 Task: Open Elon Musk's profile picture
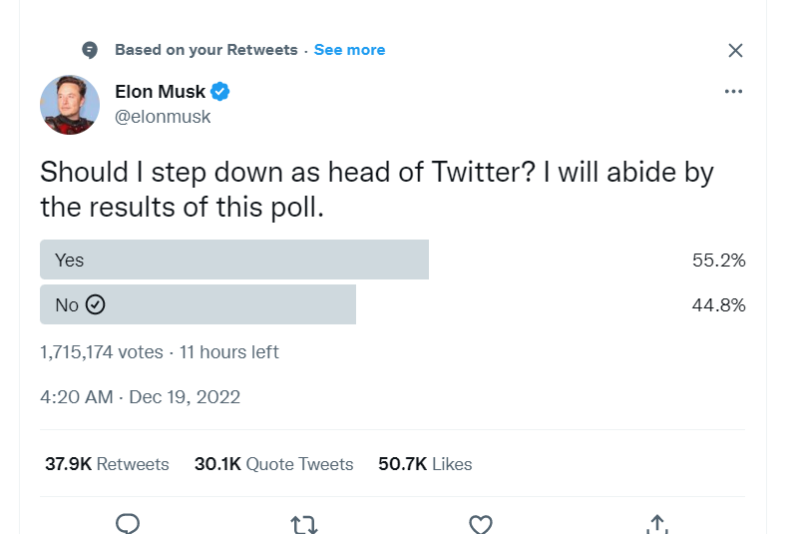pos(70,105)
